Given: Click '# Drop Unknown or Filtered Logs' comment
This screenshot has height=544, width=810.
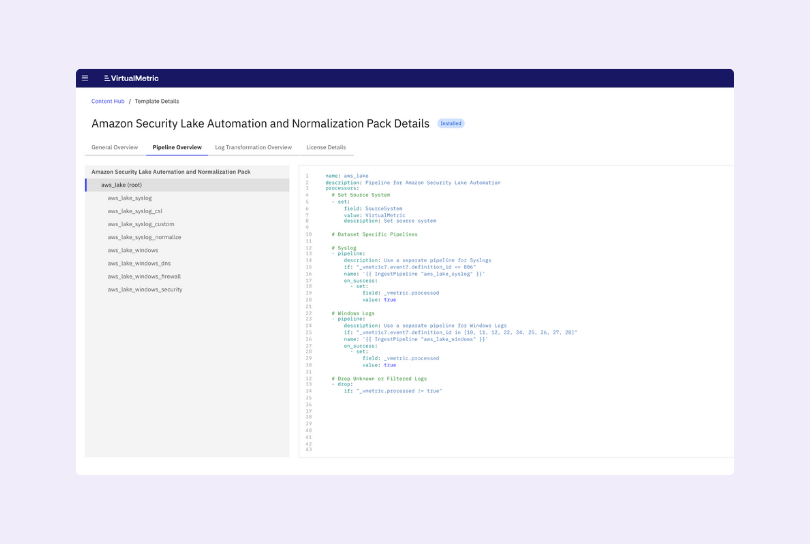Looking at the screenshot, I should point(379,379).
